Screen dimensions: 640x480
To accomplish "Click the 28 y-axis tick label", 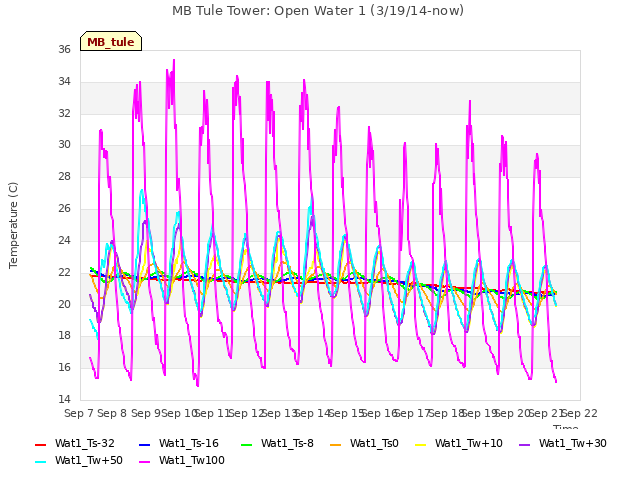I will coord(64,176).
